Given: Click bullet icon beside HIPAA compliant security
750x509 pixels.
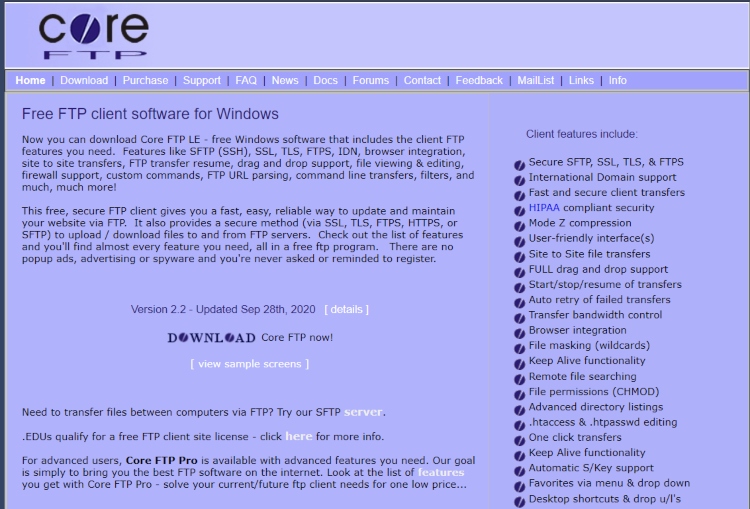Looking at the screenshot, I should (519, 211).
